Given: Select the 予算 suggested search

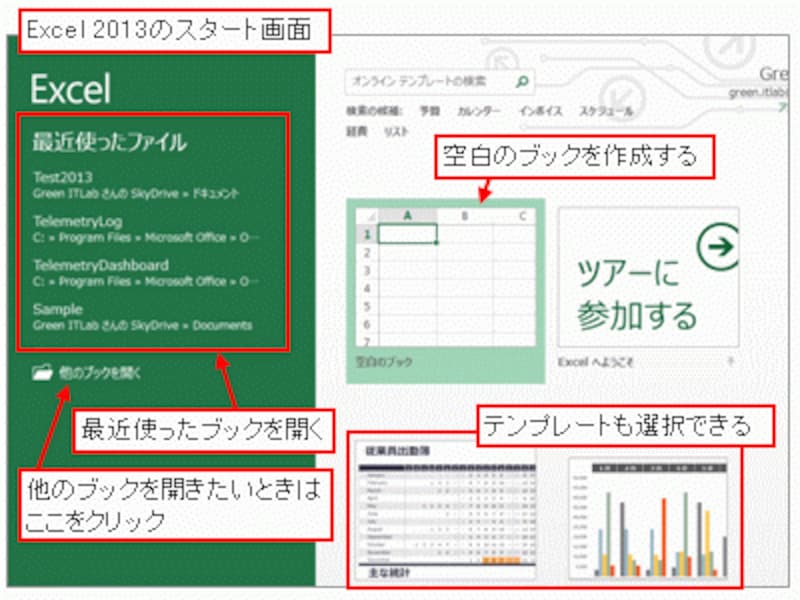Looking at the screenshot, I should point(429,111).
